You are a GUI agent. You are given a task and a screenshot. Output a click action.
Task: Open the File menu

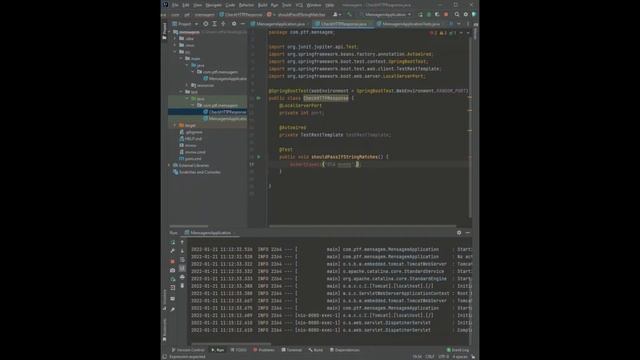pos(175,5)
